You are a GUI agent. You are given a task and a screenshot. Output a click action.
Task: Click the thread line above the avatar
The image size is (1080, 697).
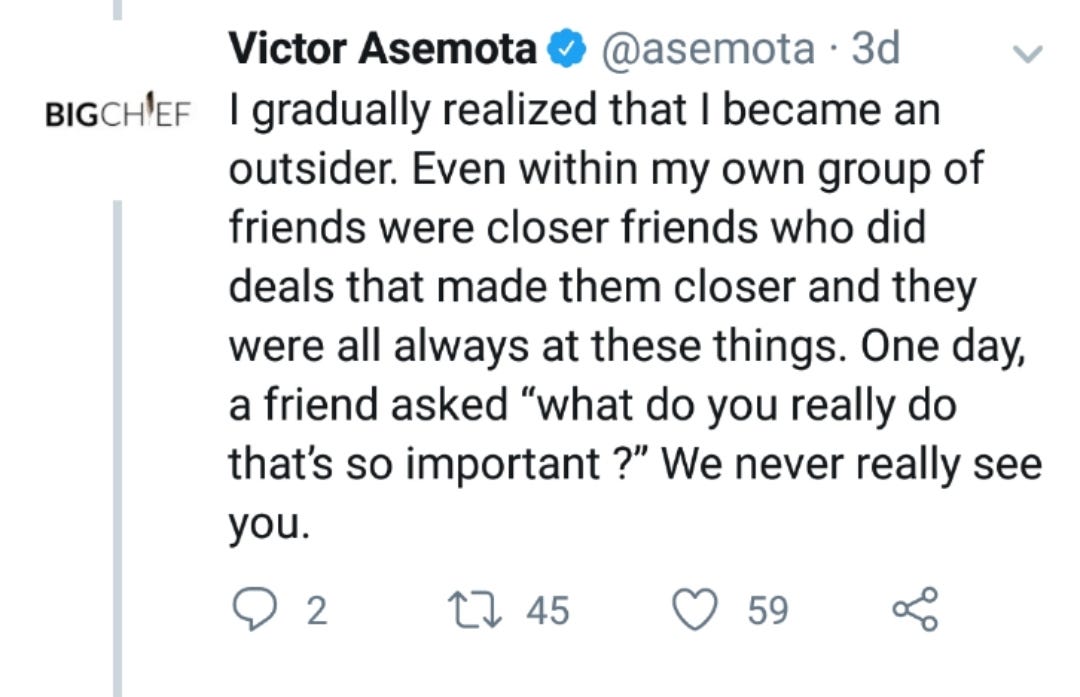pyautogui.click(x=117, y=10)
